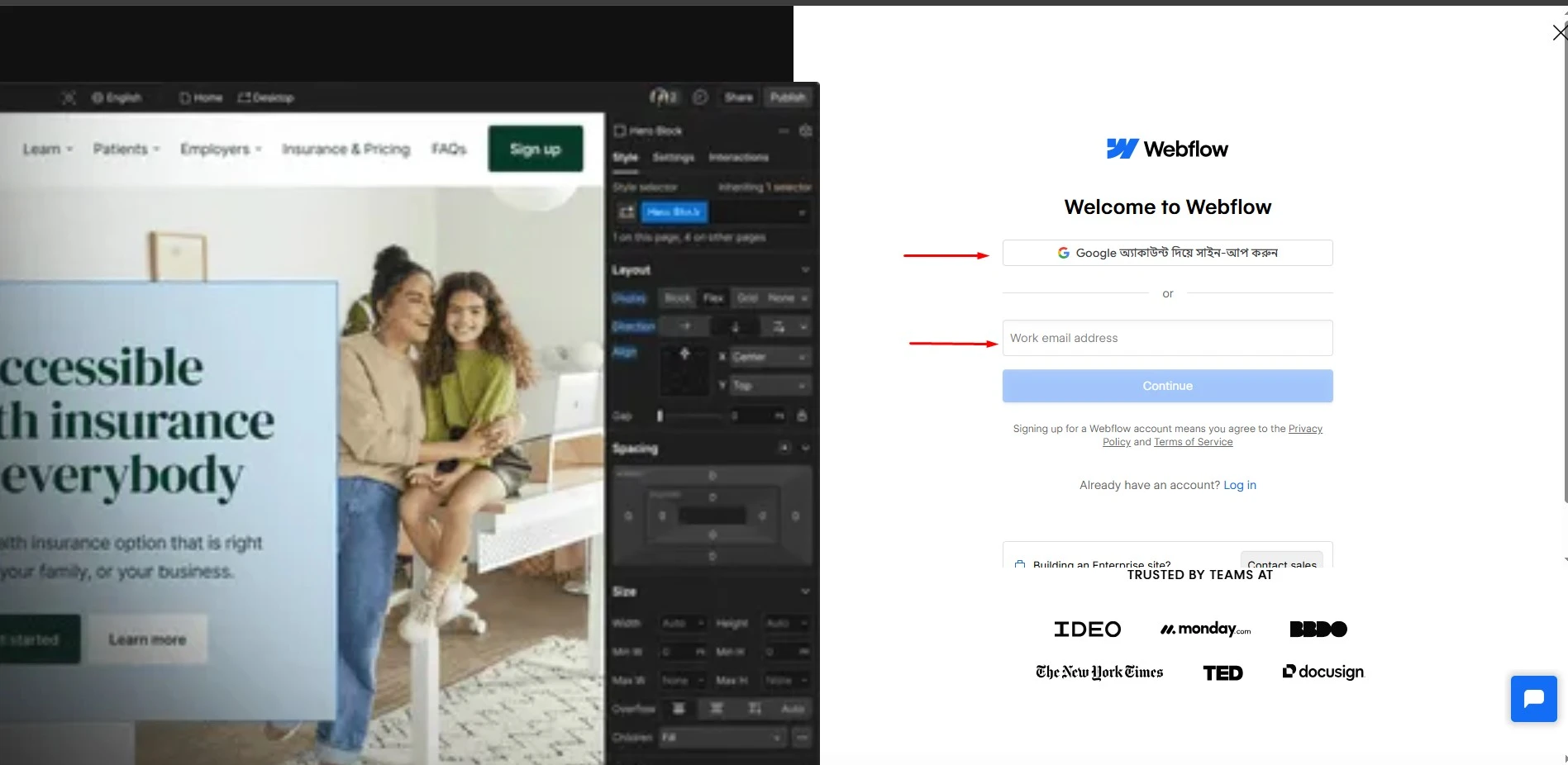The width and height of the screenshot is (1568, 765).
Task: Click the English locale selector in Designer
Action: click(x=117, y=97)
